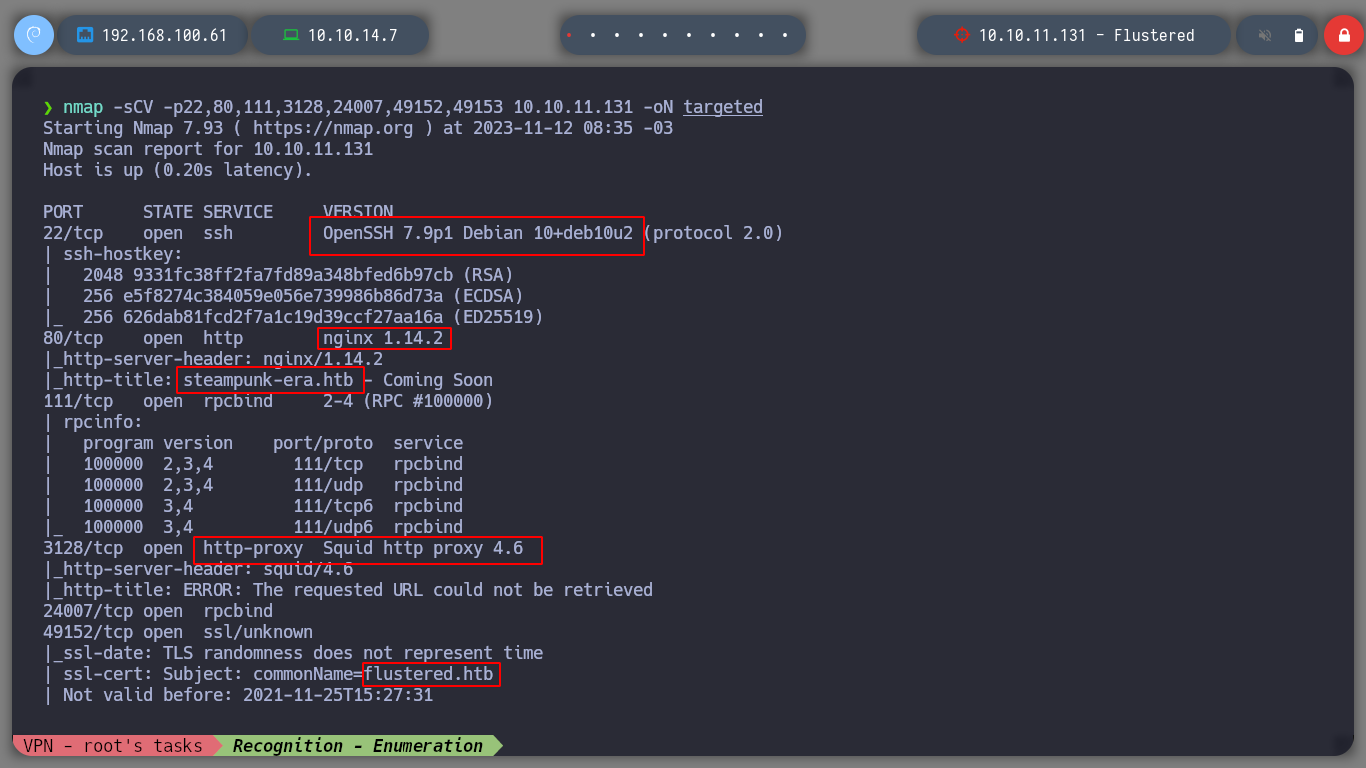The image size is (1366, 768).
Task: Click the target label 10.10.11.131 - Flustered
Action: point(1087,35)
